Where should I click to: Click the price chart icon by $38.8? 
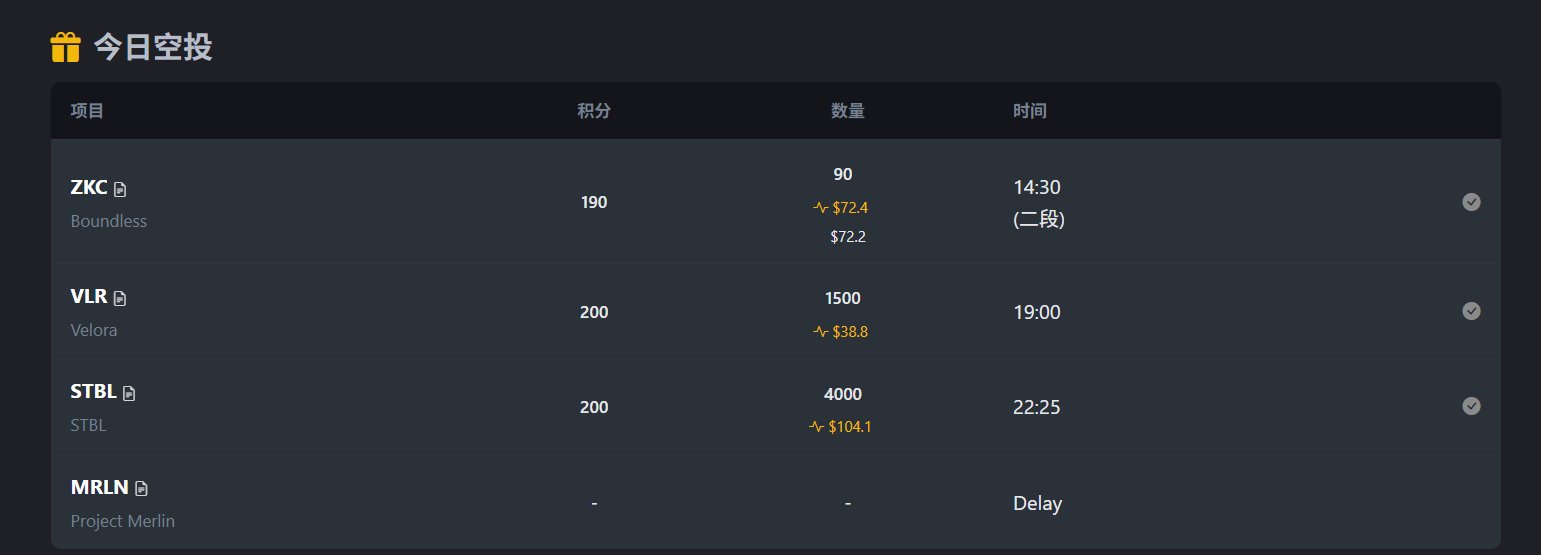tap(820, 332)
